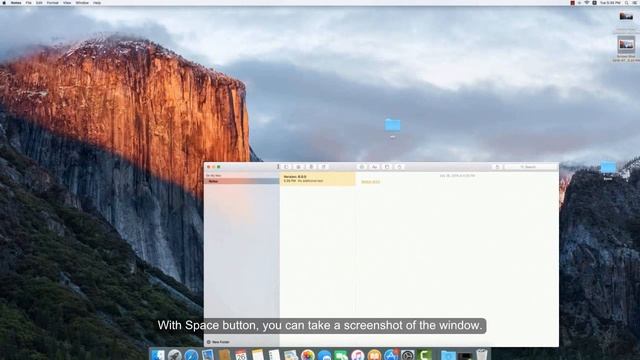640x360 pixels.
Task: Select the second screenshot file on desktop
Action: click(x=626, y=44)
